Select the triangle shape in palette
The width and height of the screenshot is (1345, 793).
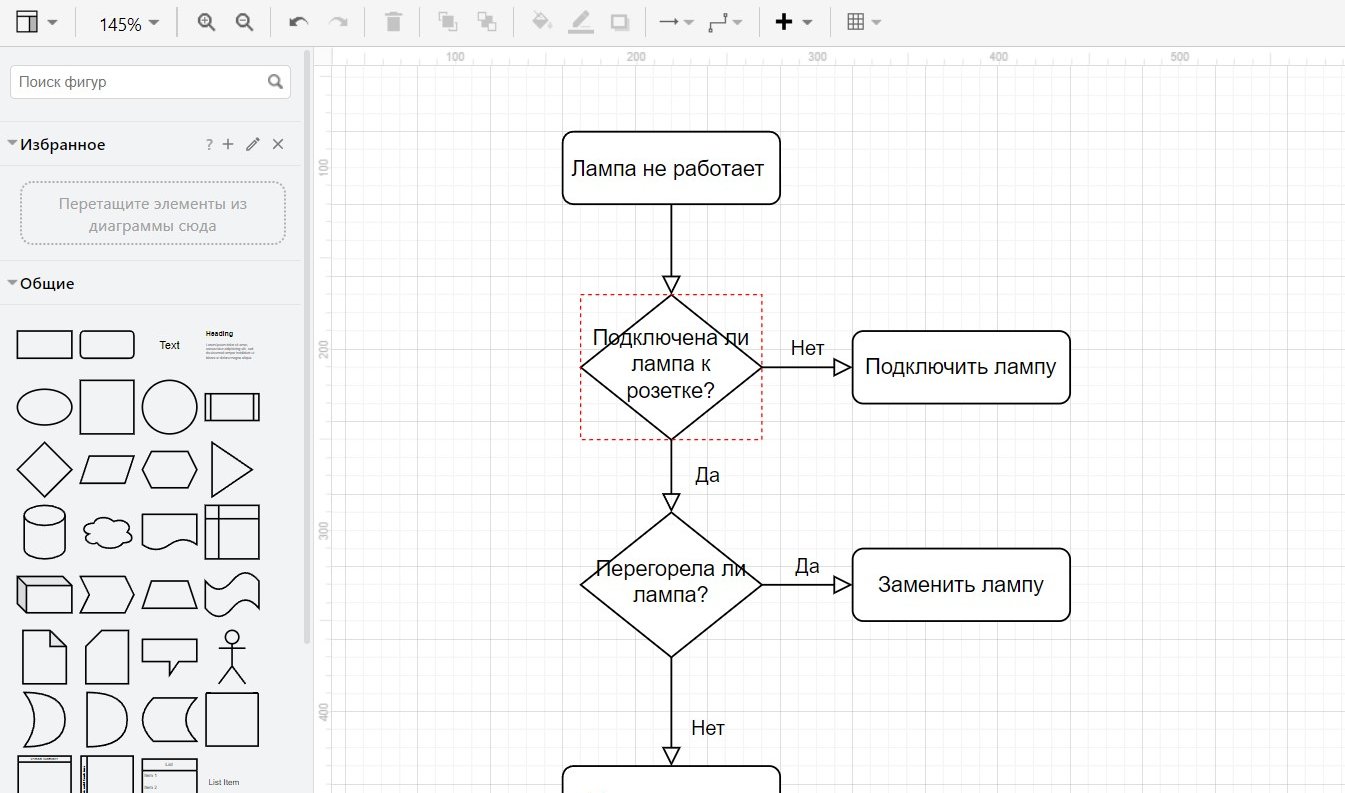point(232,469)
